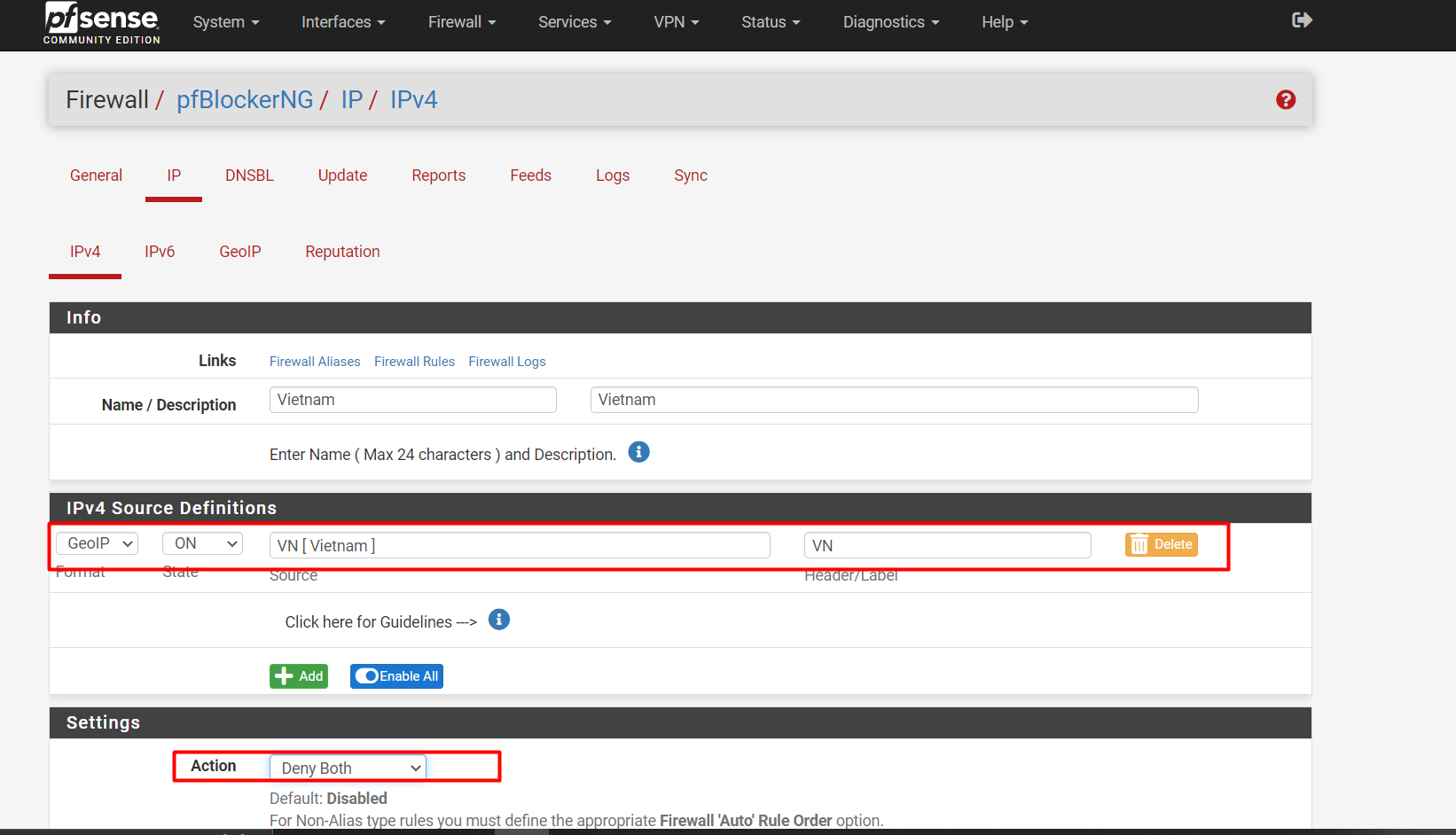
Task: Open the Action Deny Both dropdown
Action: click(348, 768)
